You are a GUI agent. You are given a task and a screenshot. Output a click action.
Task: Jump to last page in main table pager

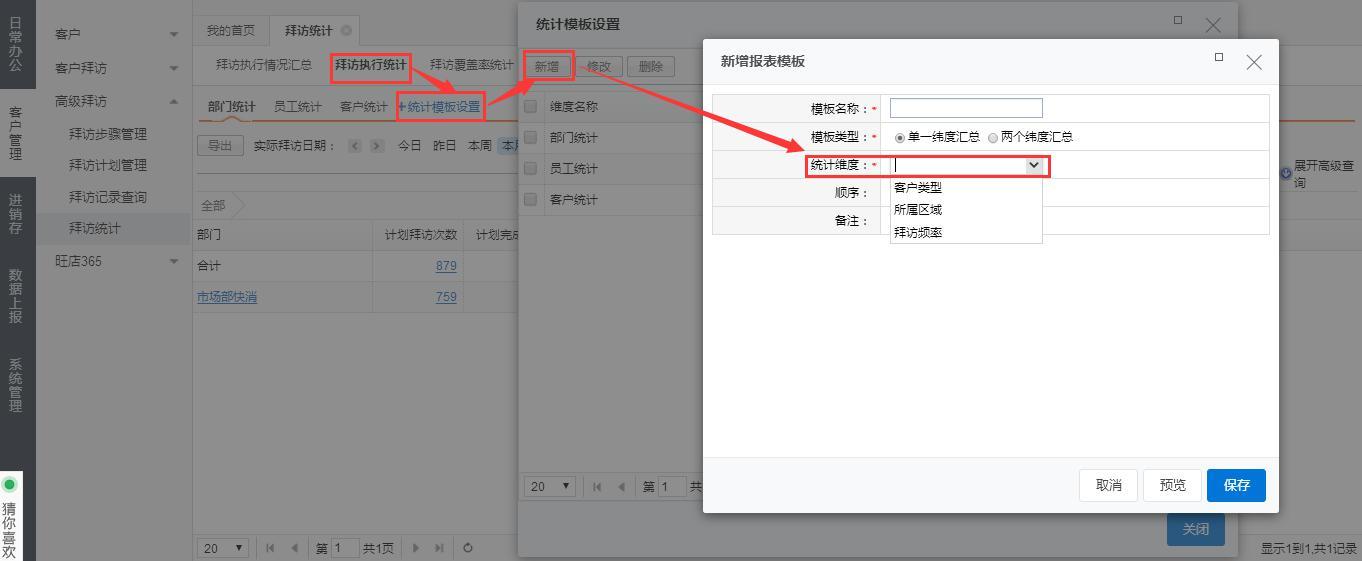click(440, 548)
